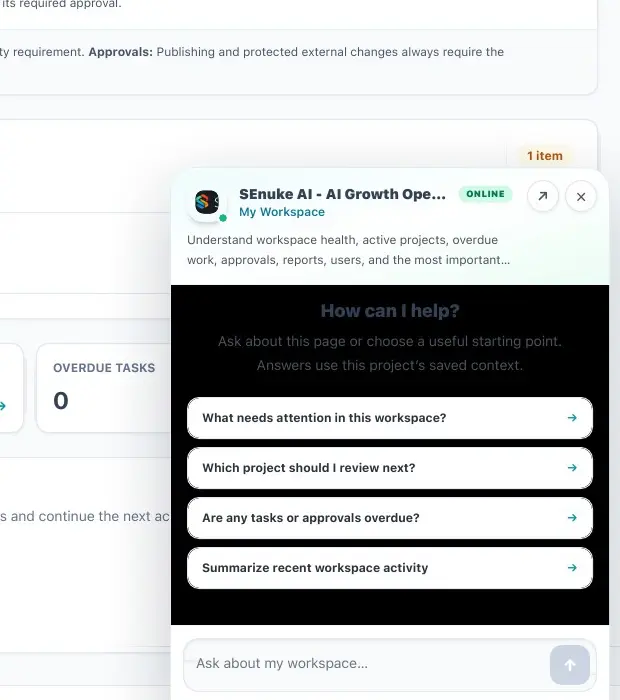Click the green status dot on the avatar
Image resolution: width=620 pixels, height=700 pixels.
tap(223, 218)
